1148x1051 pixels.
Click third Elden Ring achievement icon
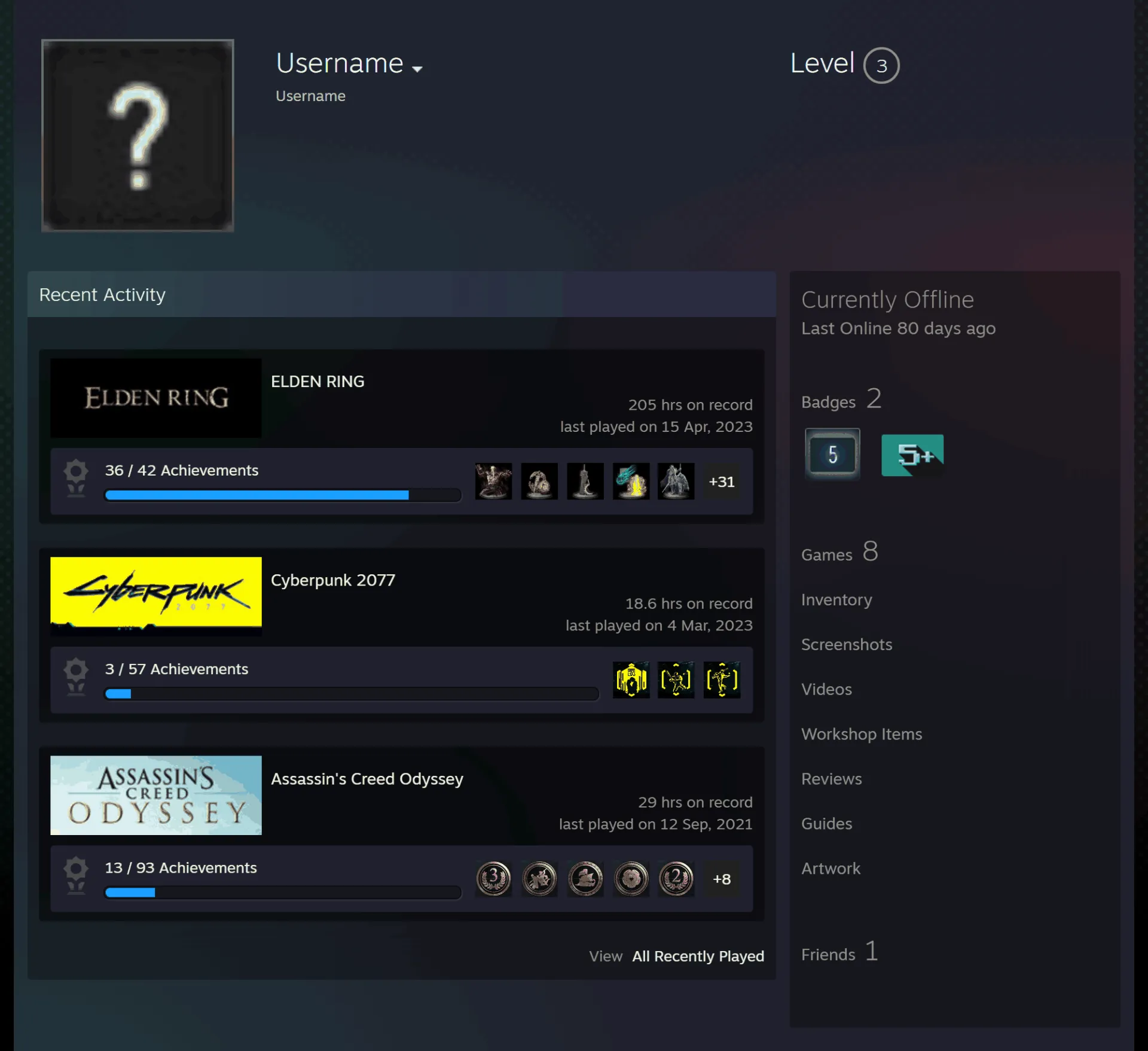tap(585, 481)
